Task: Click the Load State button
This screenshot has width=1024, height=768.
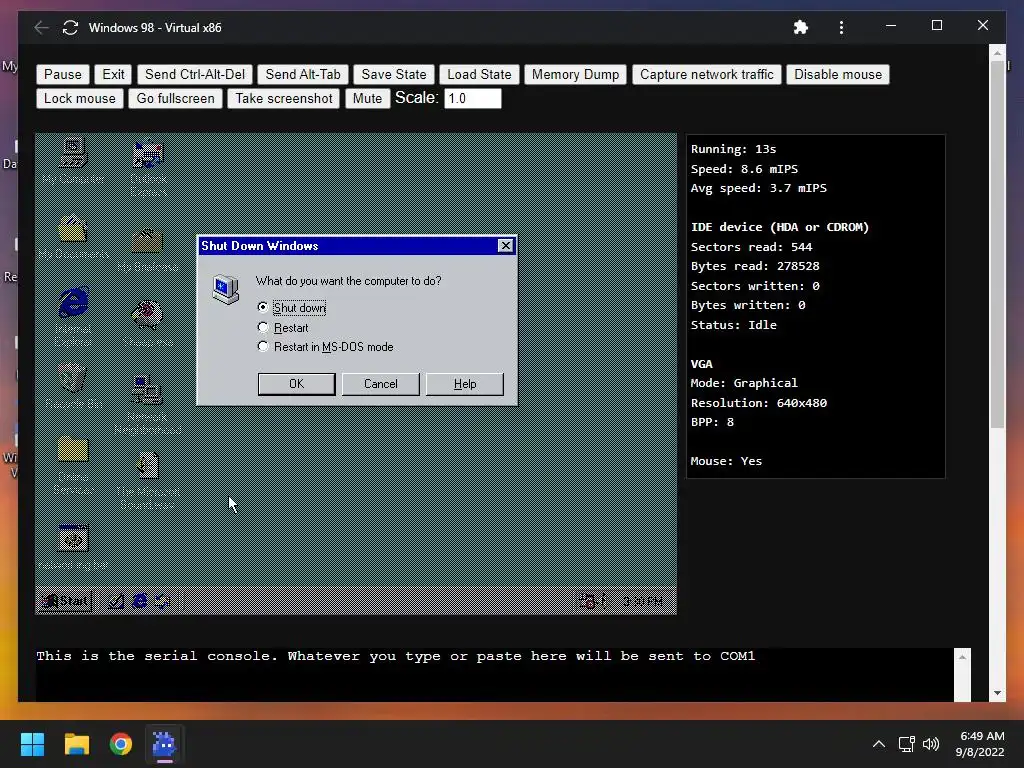Action: (479, 74)
